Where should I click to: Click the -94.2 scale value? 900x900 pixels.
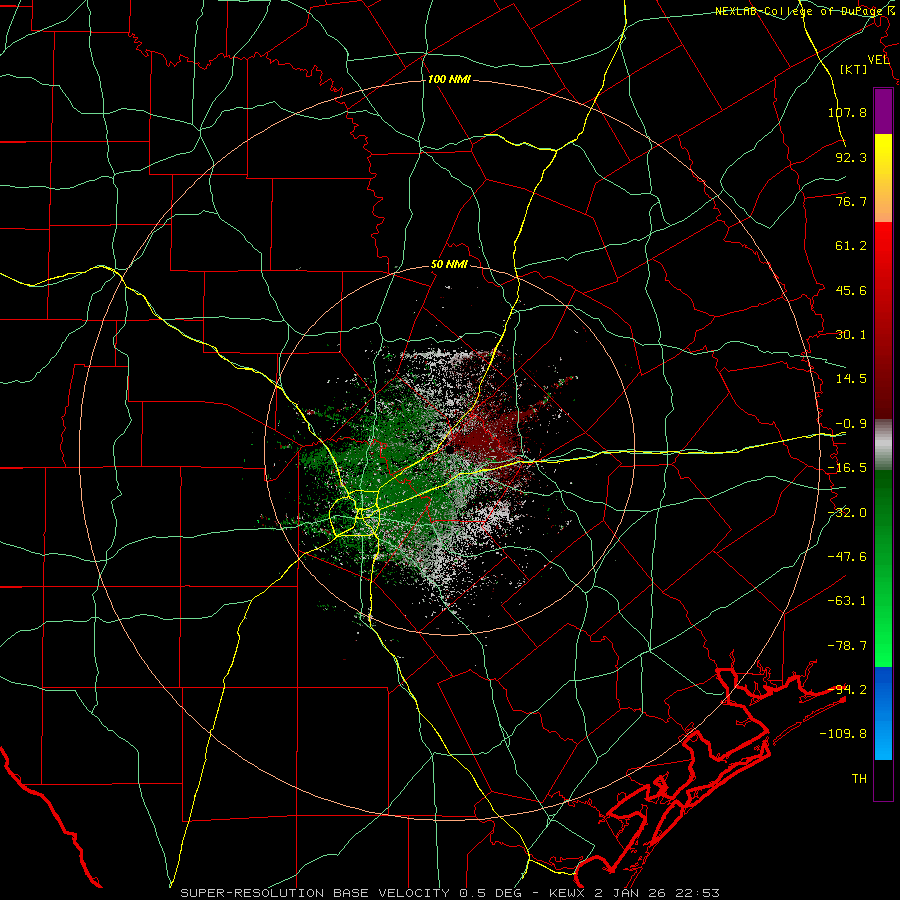pyautogui.click(x=847, y=690)
